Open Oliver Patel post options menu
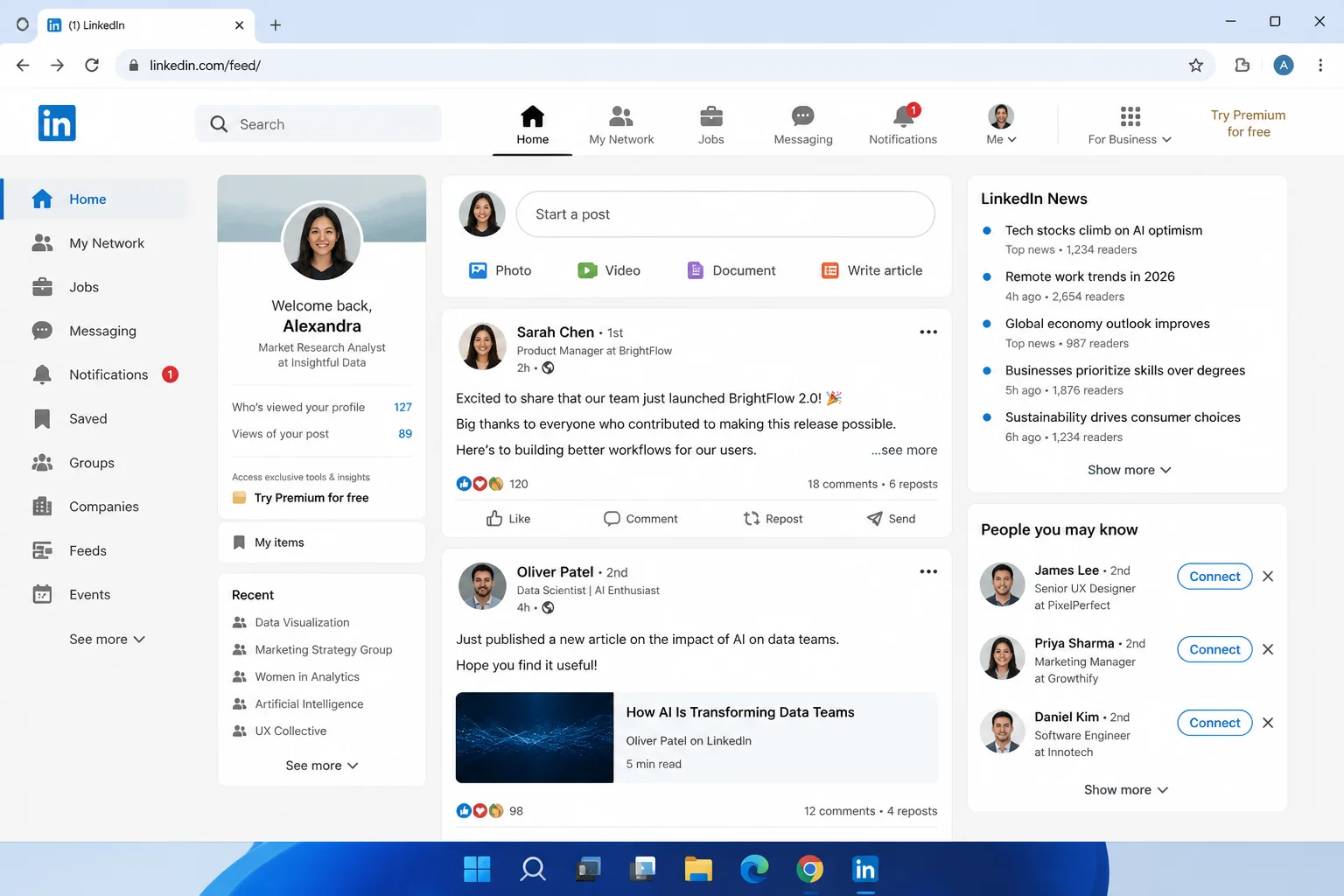The image size is (1344, 896). click(x=928, y=572)
